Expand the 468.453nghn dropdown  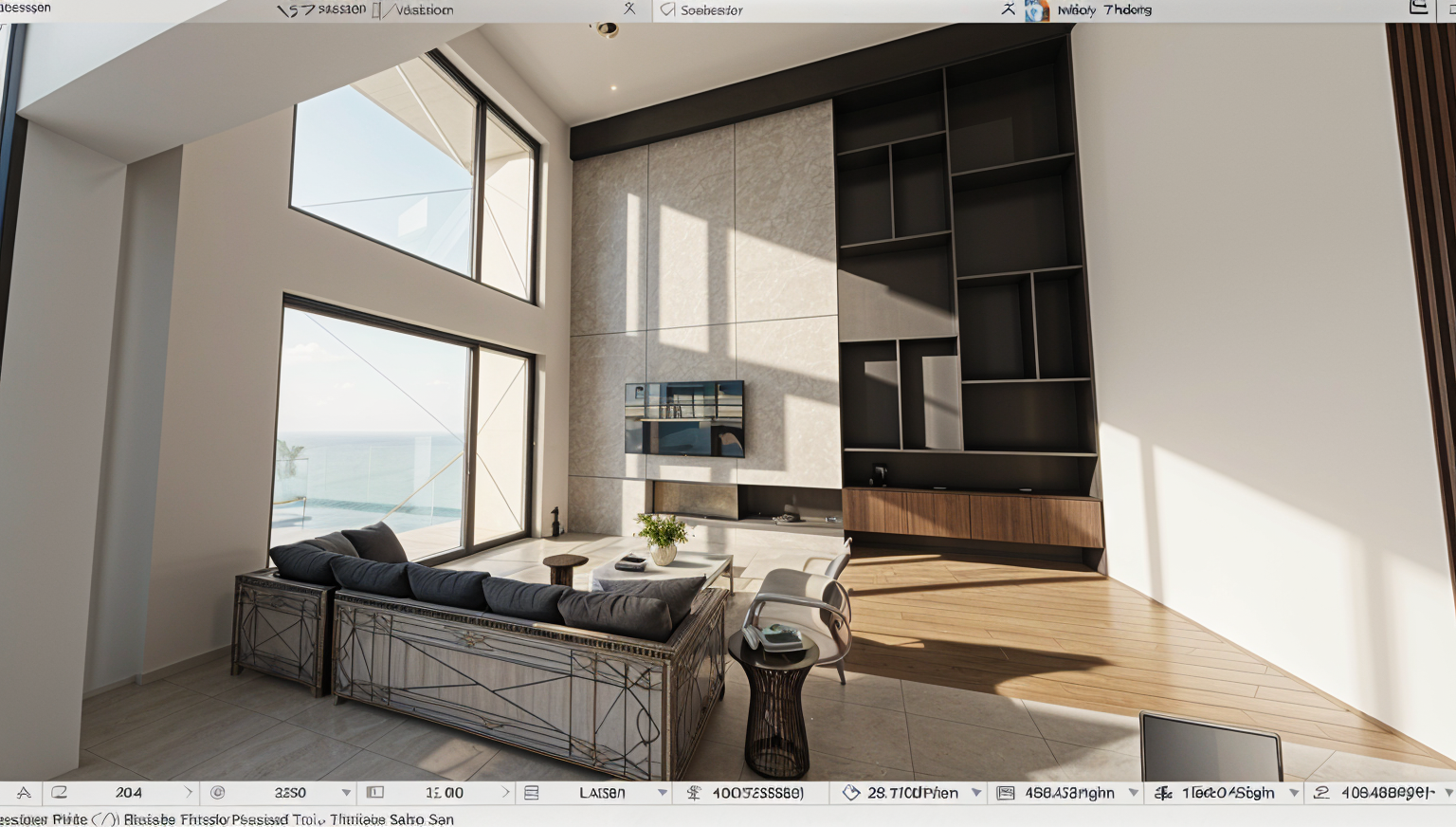(1133, 793)
